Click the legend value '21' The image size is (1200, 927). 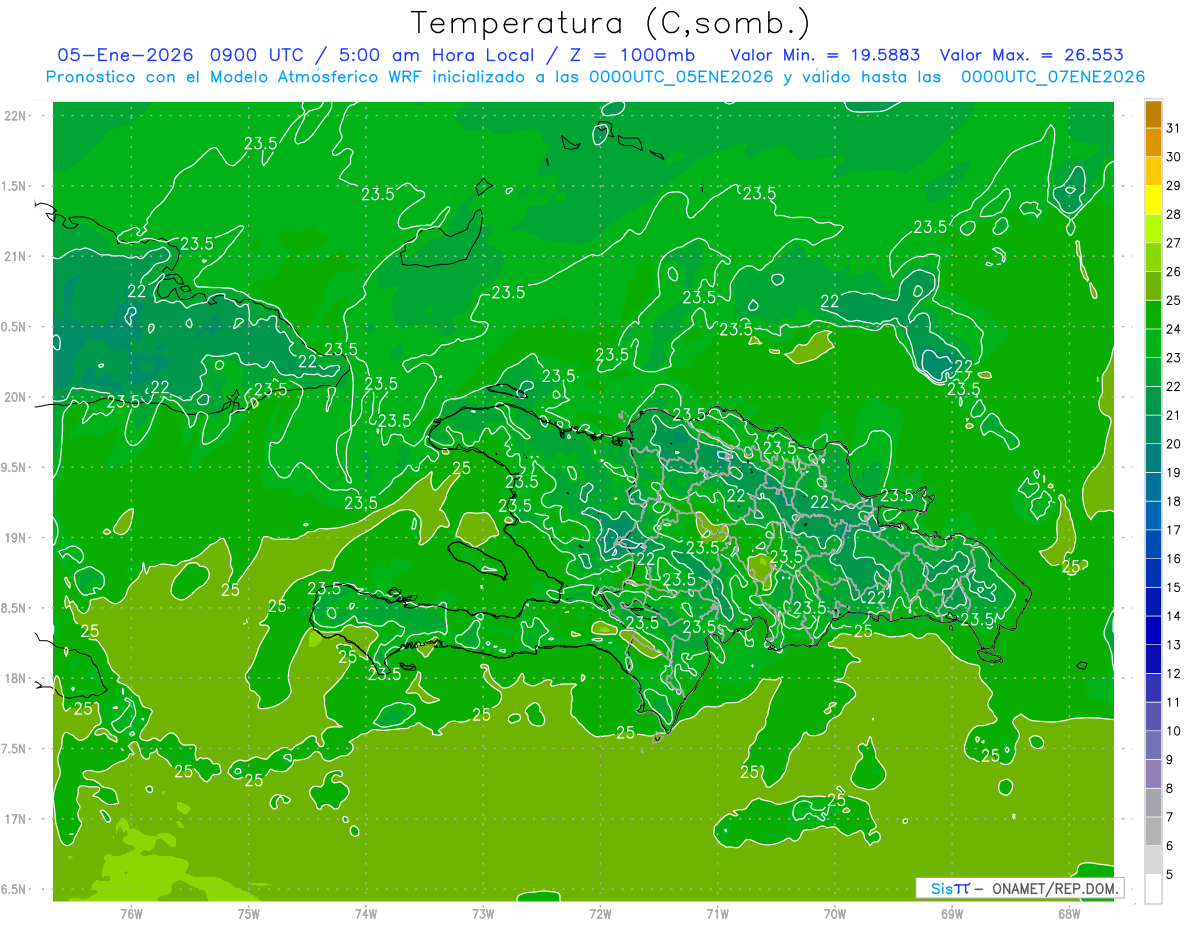point(1174,415)
